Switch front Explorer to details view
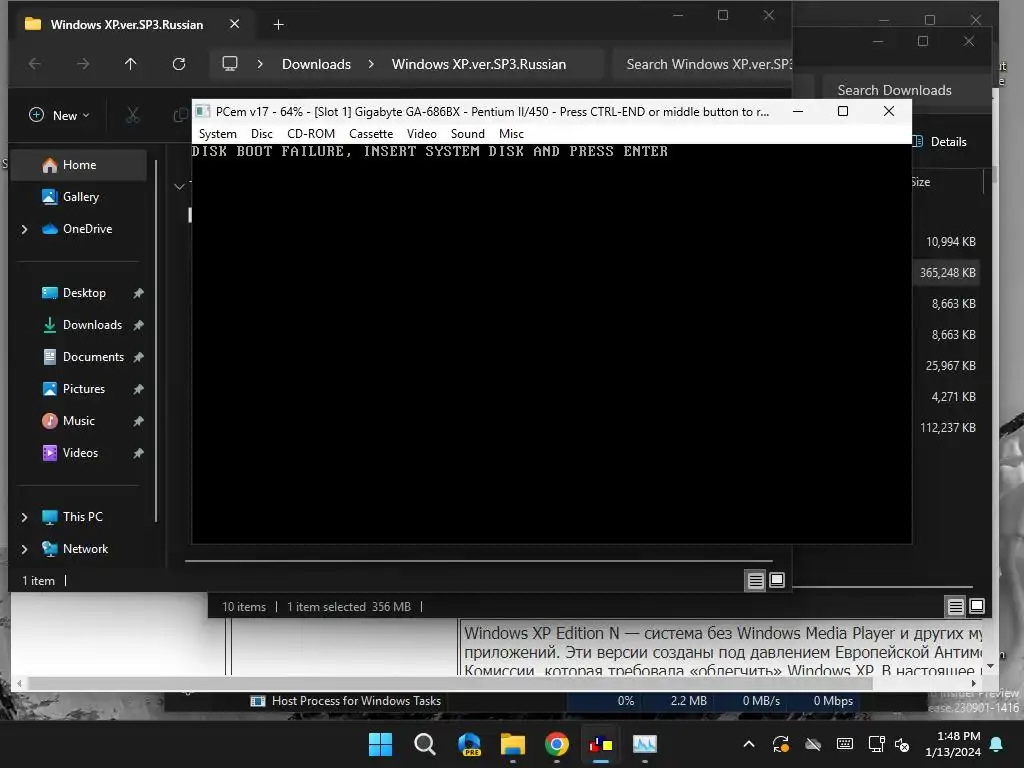Image resolution: width=1024 pixels, height=768 pixels. click(756, 581)
